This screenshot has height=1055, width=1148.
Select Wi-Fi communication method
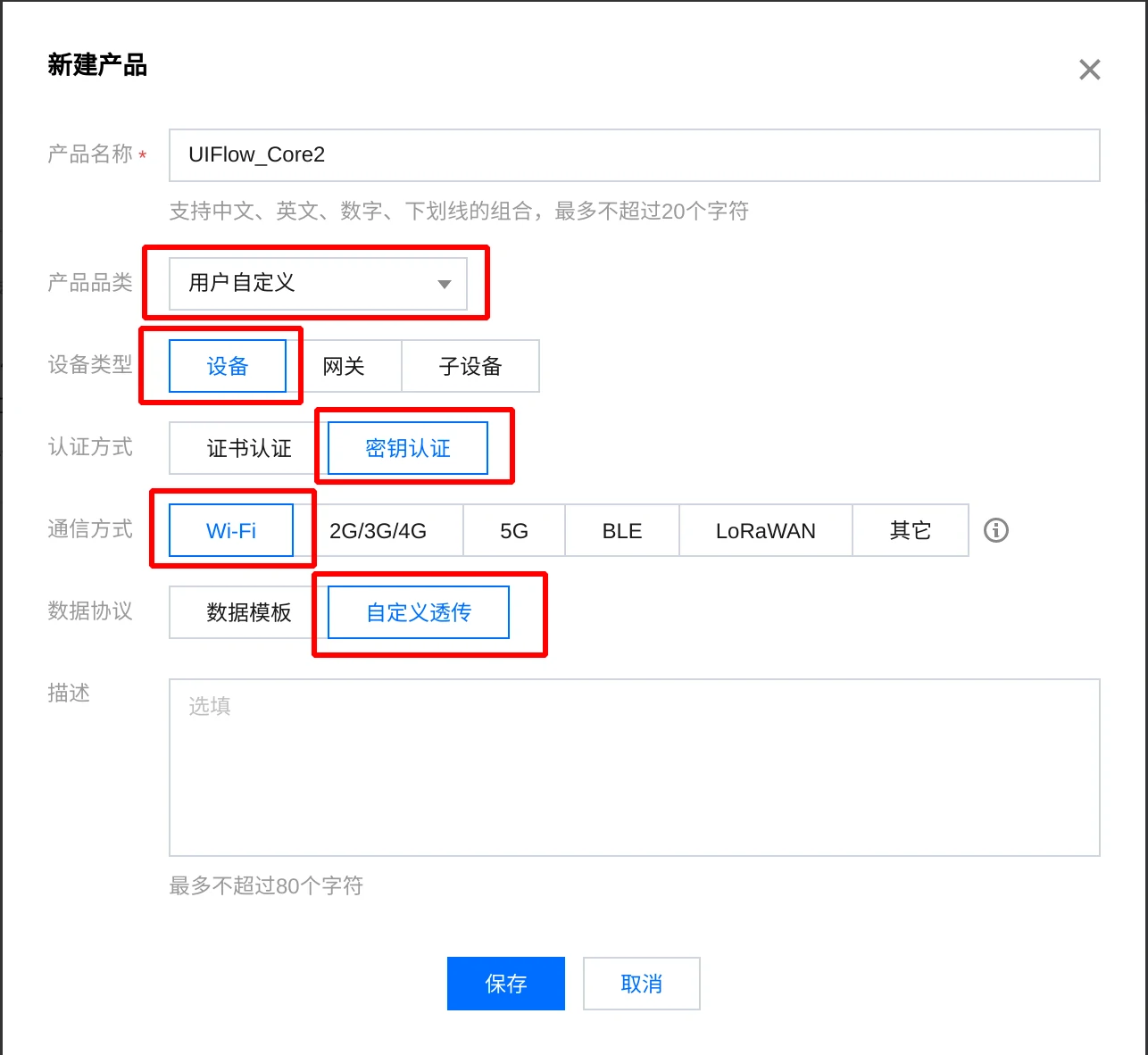[x=231, y=530]
